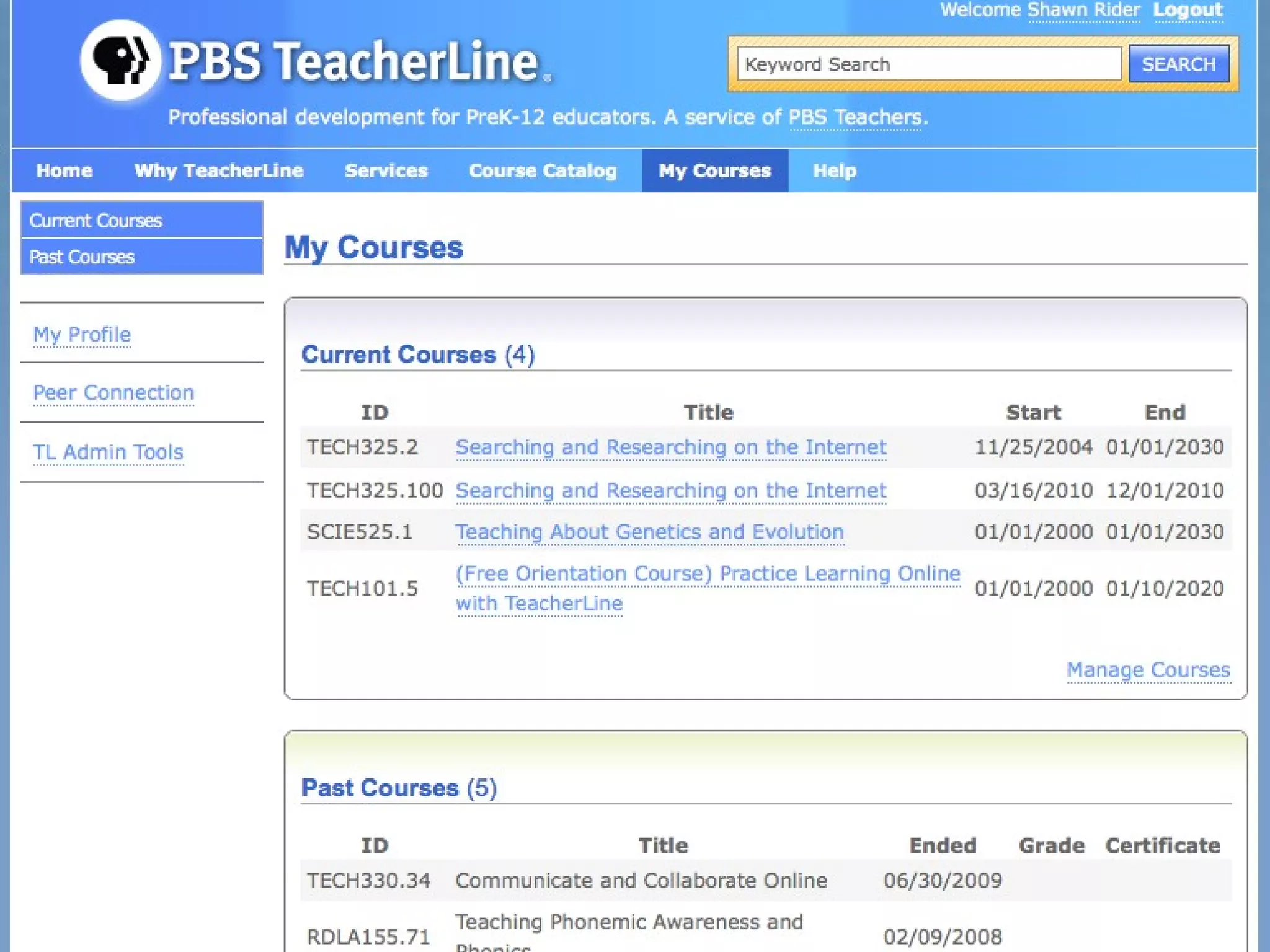Open Shawn Rider user link
This screenshot has width=1270, height=952.
(1083, 11)
